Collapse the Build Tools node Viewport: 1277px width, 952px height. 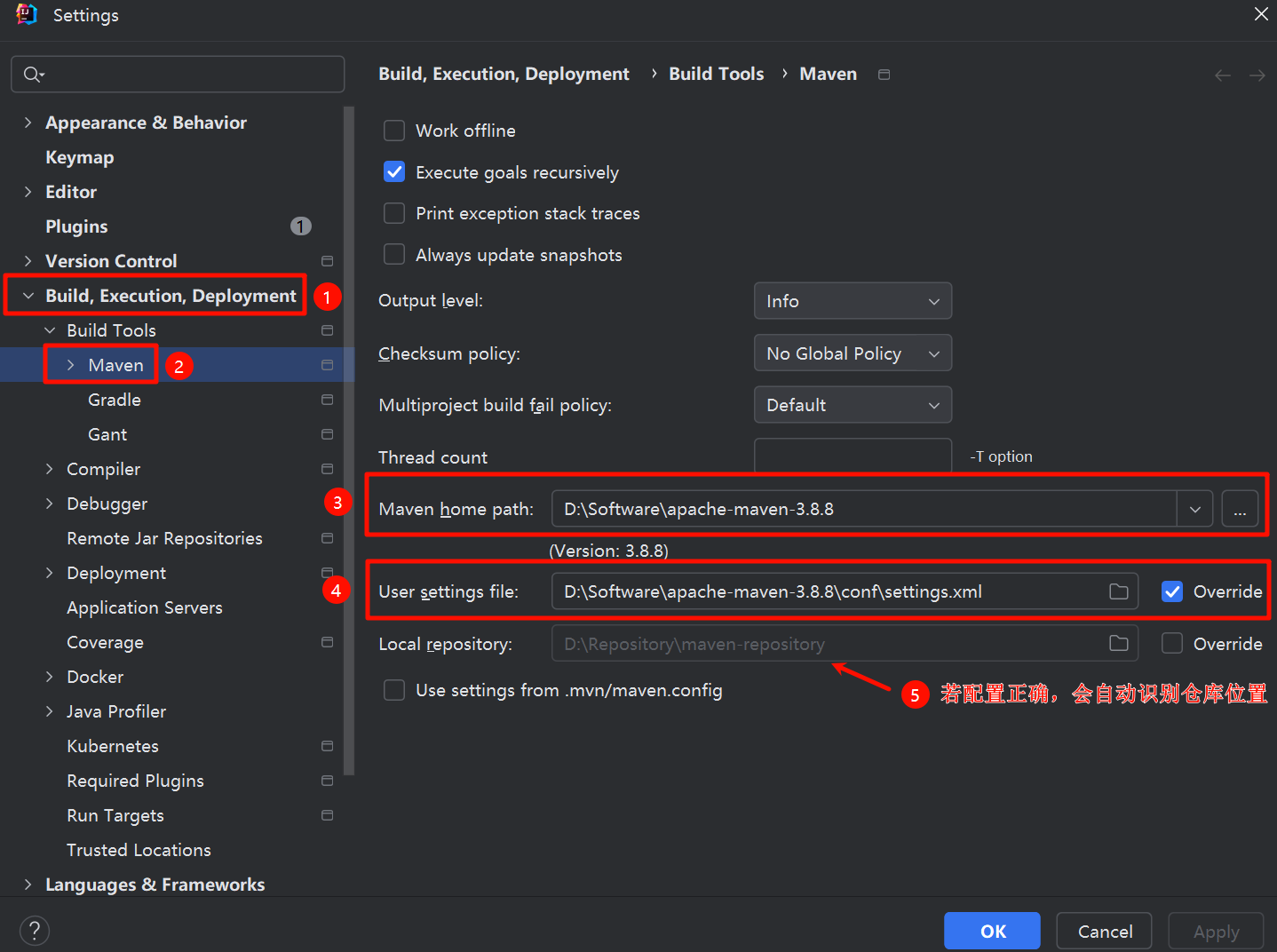[x=50, y=330]
